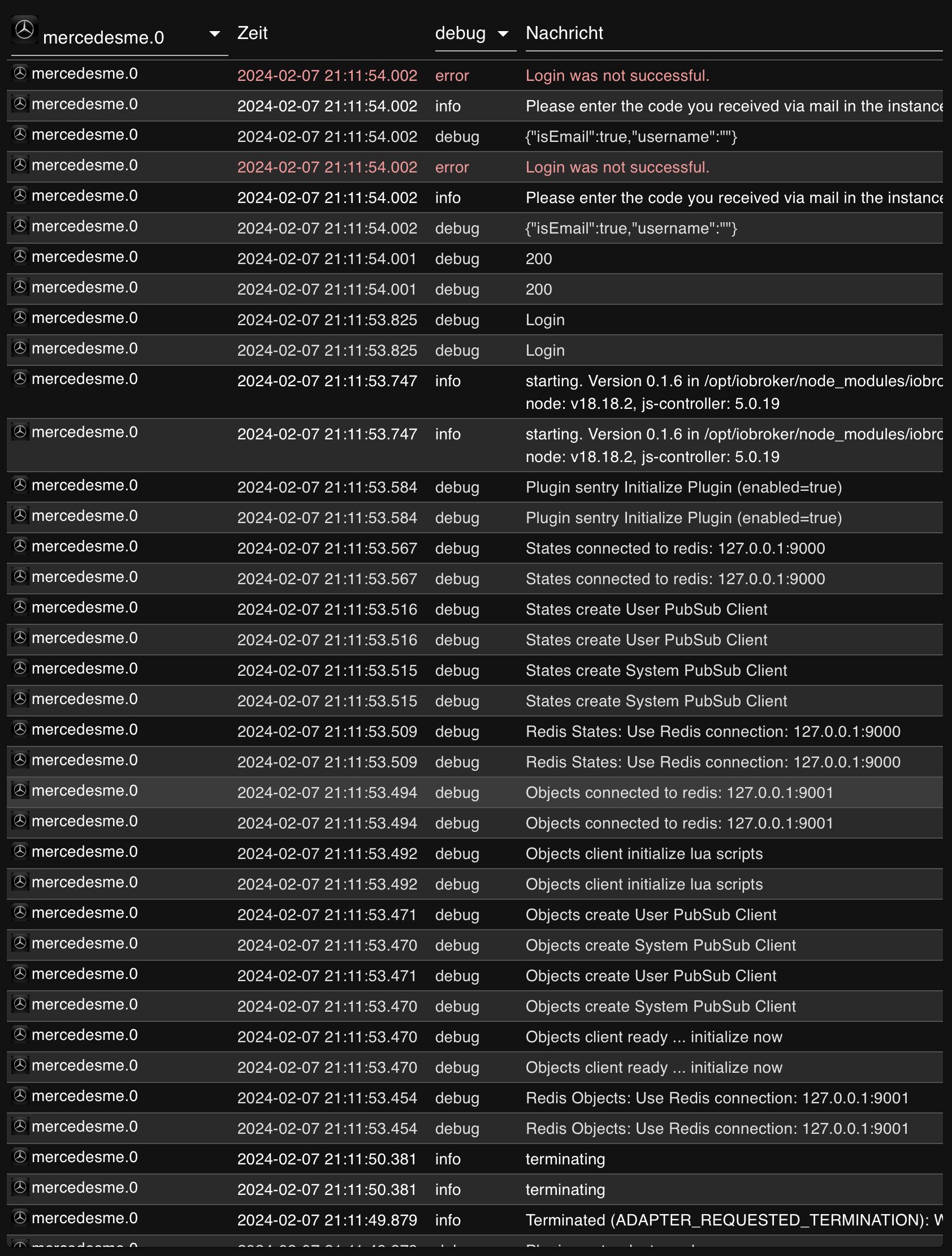Select the second error timestamp 21:11:54.002
952x1256 pixels.
click(x=327, y=167)
